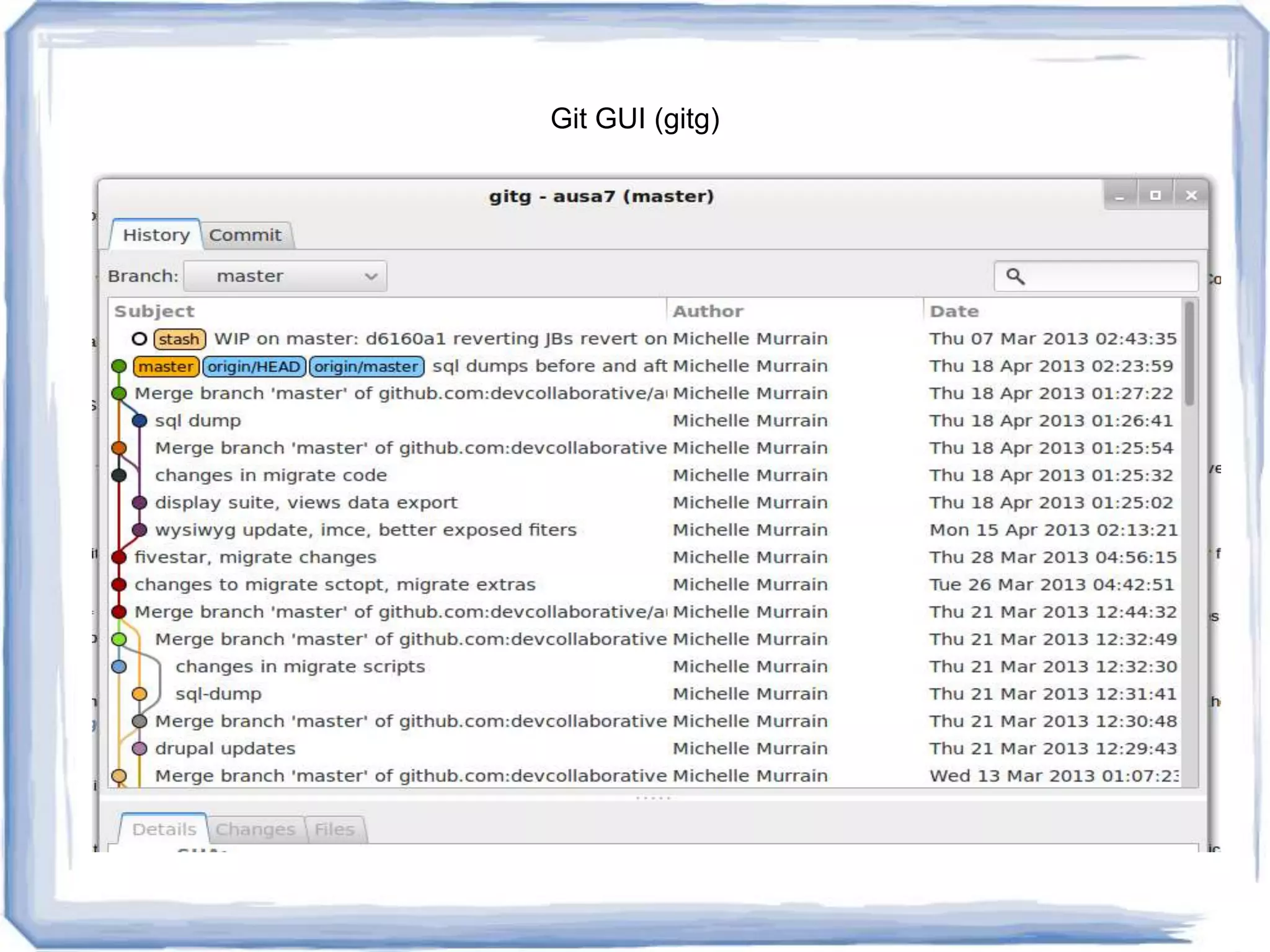Select merge commit dated 01:27:22
1270x952 pixels.
(645, 394)
